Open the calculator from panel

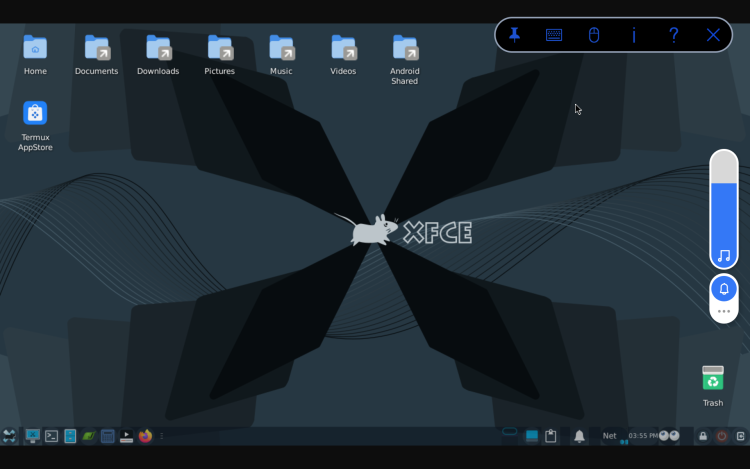click(x=108, y=436)
